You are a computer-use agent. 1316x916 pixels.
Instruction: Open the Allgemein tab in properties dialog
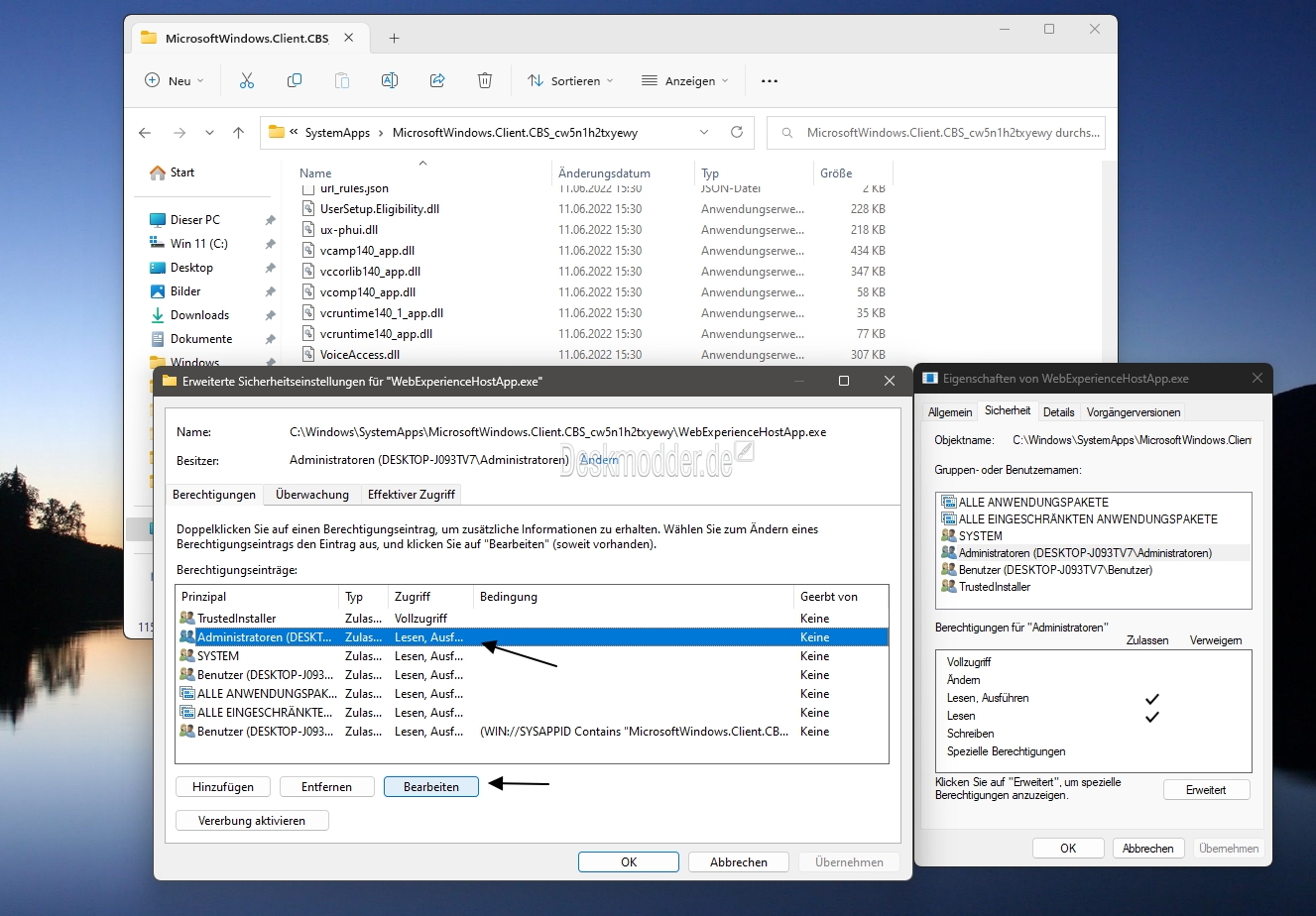click(x=950, y=412)
